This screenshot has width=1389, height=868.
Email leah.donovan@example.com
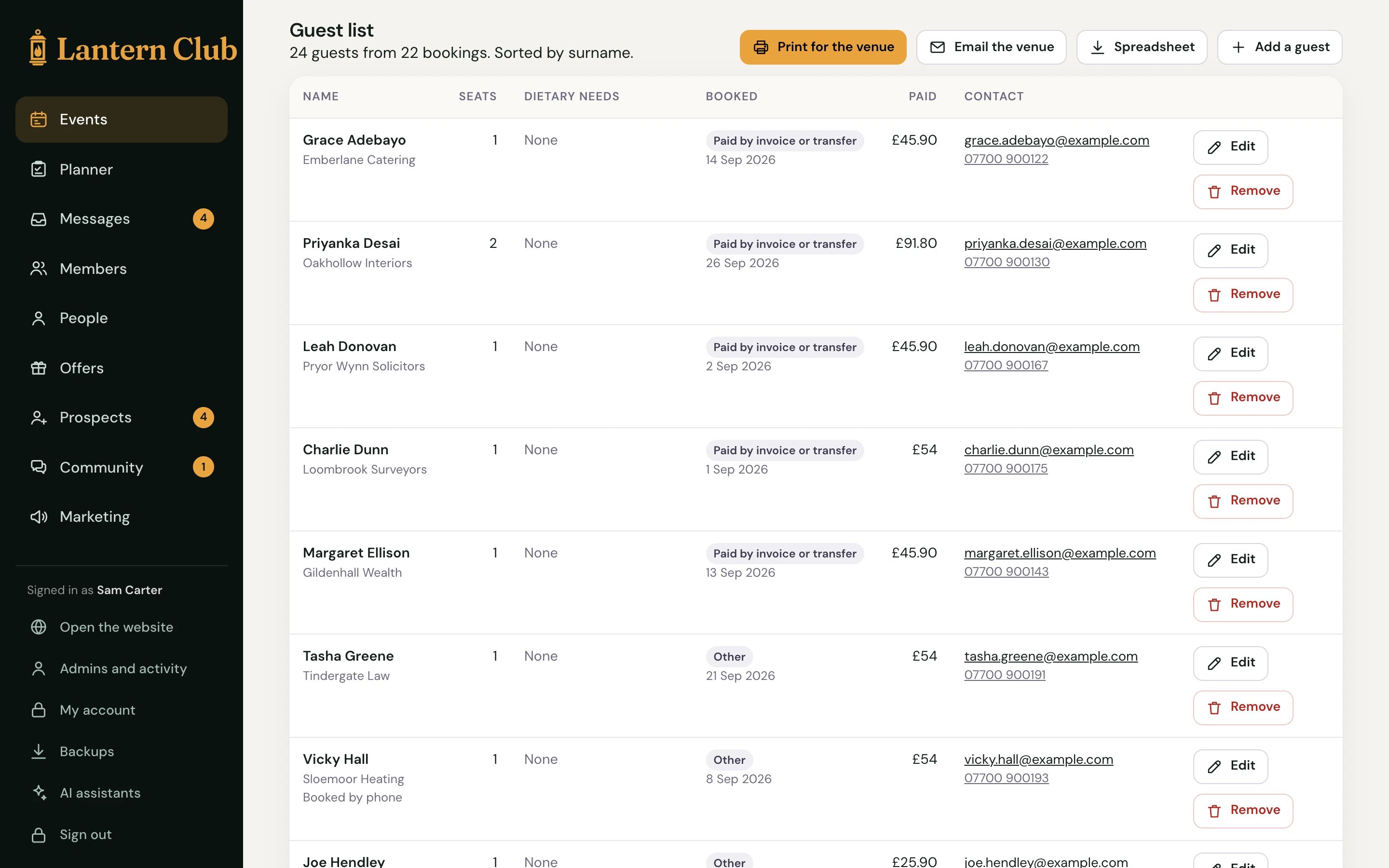[x=1051, y=347]
